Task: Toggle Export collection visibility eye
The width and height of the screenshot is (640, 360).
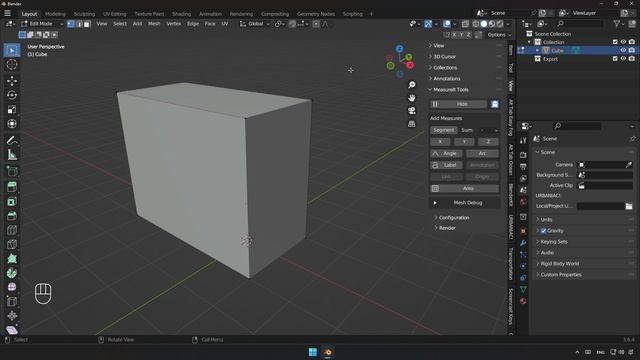Action: click(x=623, y=59)
